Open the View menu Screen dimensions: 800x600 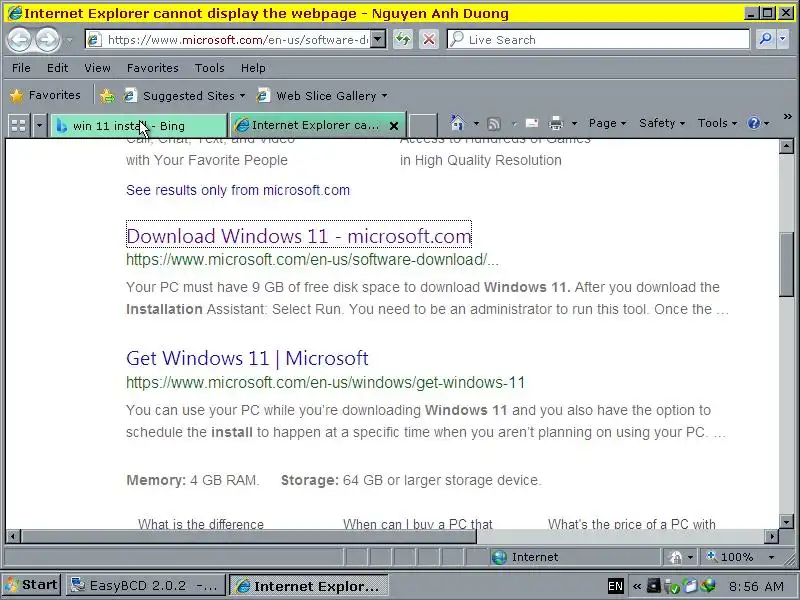(97, 68)
